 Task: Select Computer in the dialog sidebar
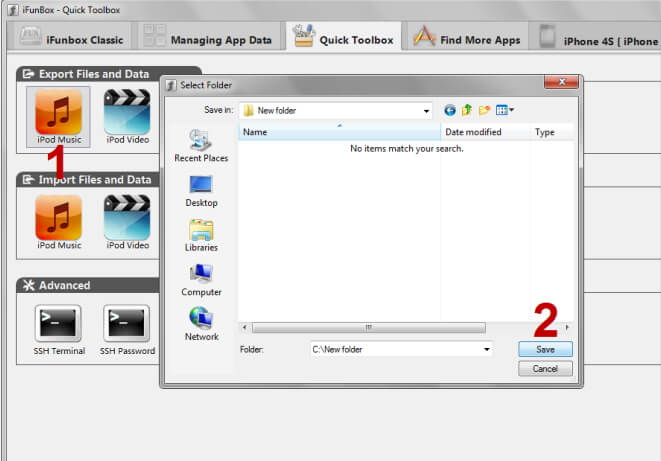201,280
